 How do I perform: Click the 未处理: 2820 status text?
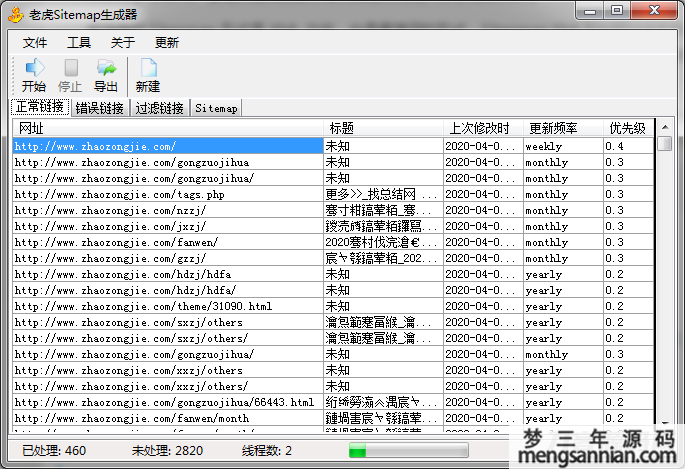(x=167, y=451)
